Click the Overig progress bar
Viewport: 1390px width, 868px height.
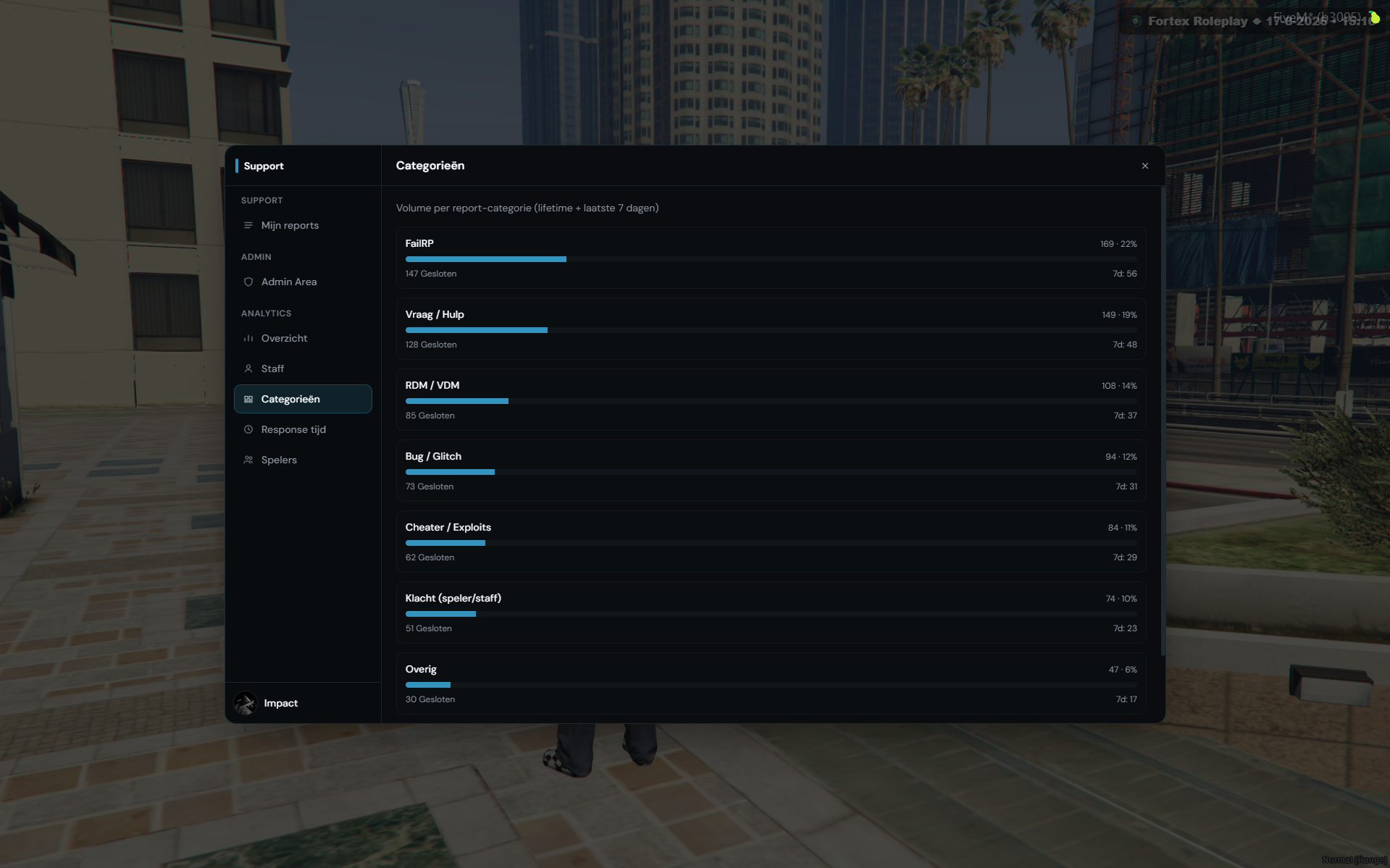771,685
